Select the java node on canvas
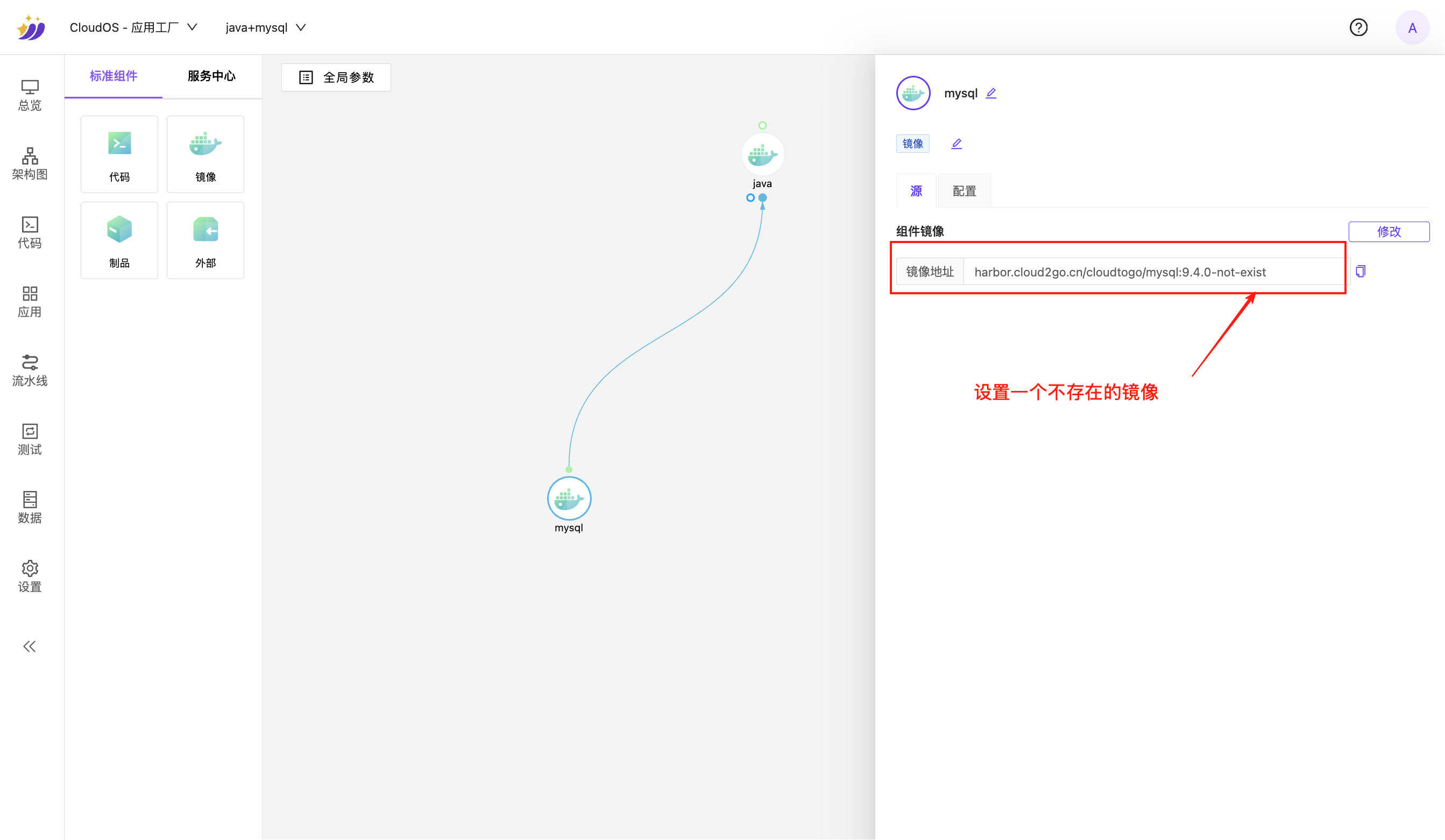Viewport: 1445px width, 840px height. point(763,154)
